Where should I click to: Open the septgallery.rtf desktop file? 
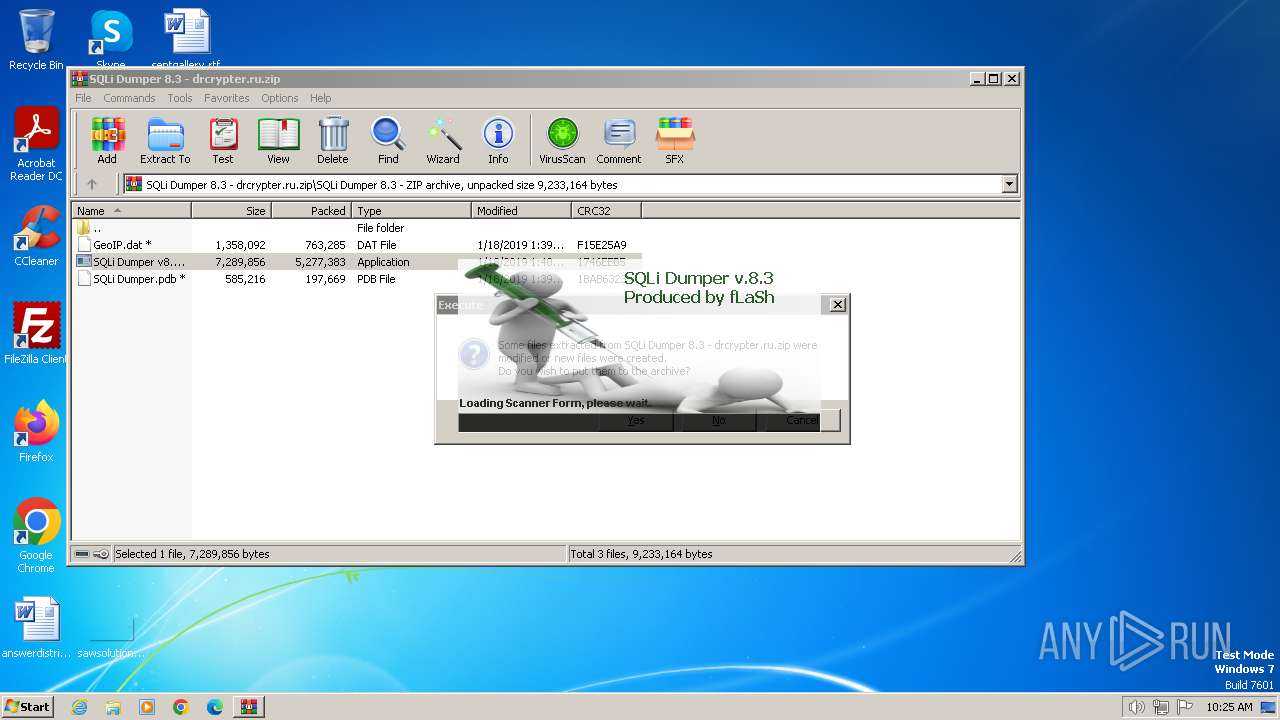coord(186,38)
